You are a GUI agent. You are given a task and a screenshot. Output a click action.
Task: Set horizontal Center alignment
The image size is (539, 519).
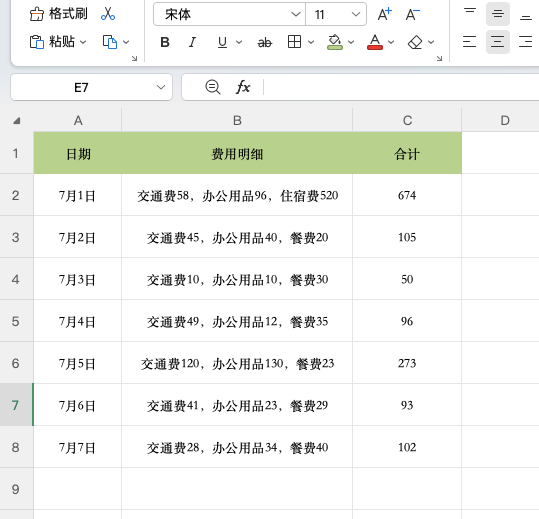point(498,42)
